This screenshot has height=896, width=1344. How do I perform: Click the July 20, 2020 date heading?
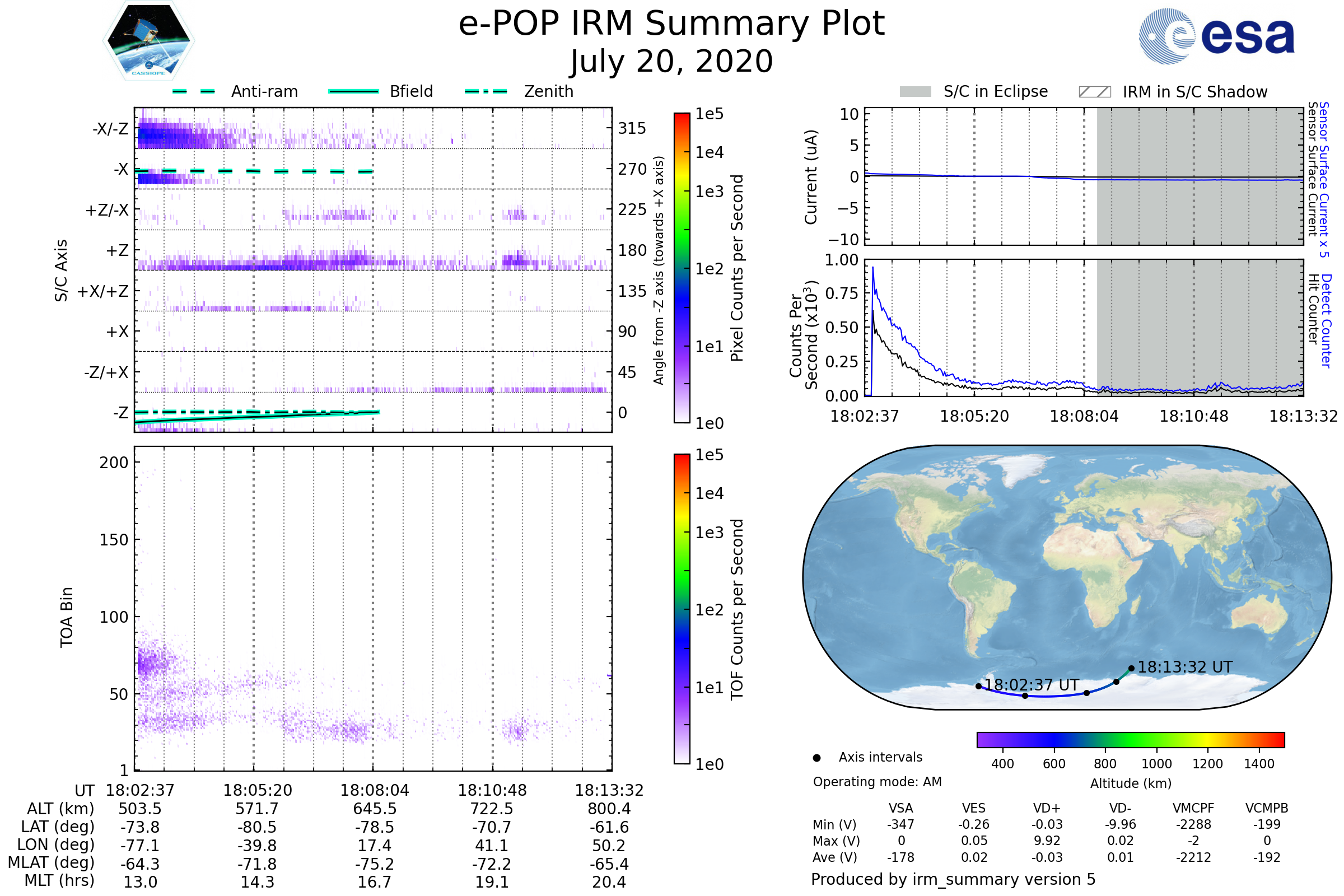point(671,62)
